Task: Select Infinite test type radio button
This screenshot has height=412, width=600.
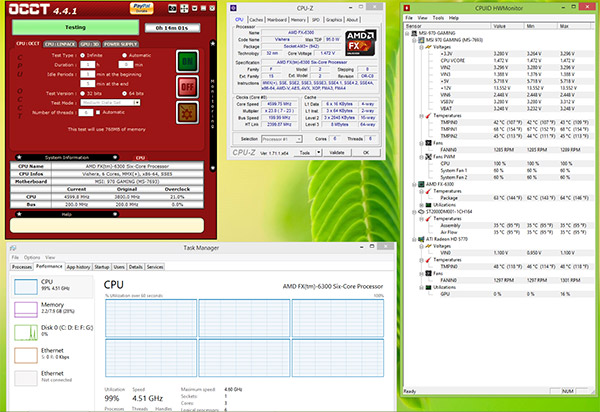Action: click(x=82, y=55)
